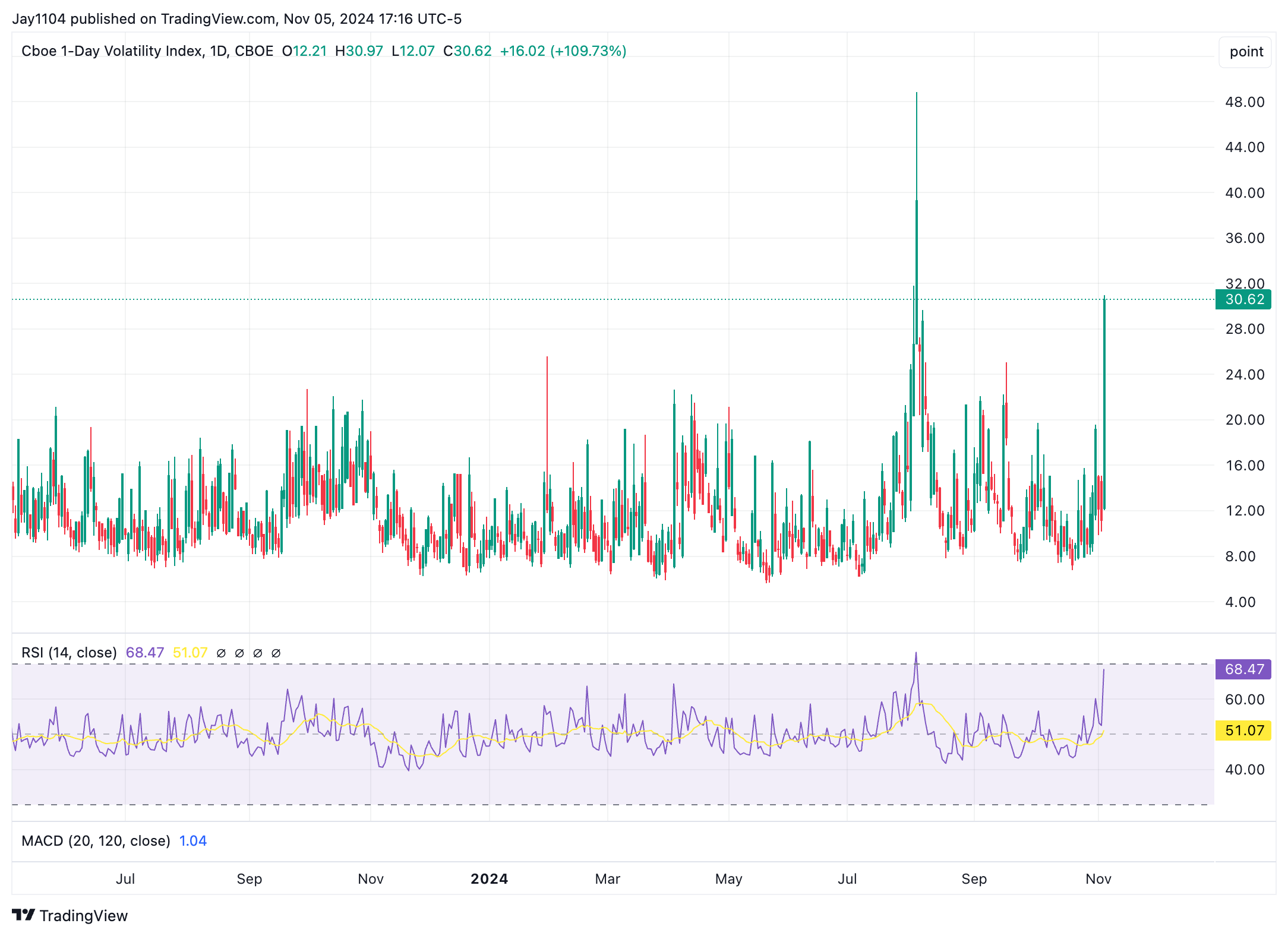The width and height of the screenshot is (1288, 936).
Task: Click the 'Jay1104 published on TradingView.com' header text
Action: click(143, 19)
